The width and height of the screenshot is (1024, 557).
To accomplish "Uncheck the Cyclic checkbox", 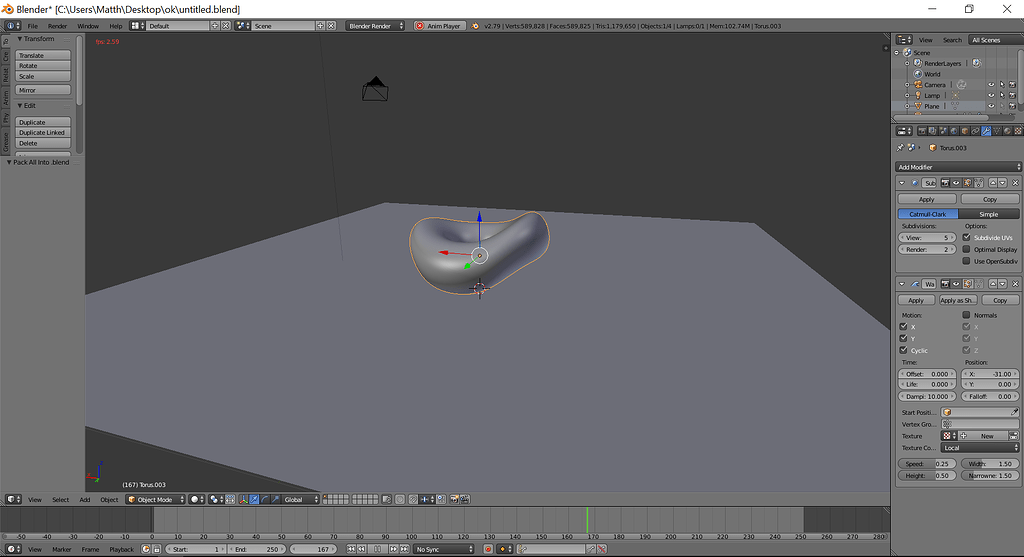I will (x=903, y=350).
